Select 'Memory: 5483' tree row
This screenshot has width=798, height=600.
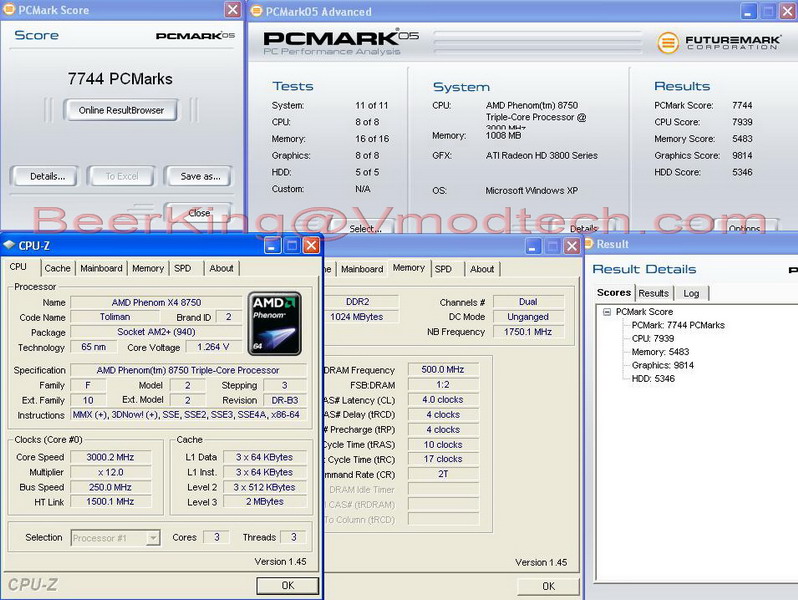tap(660, 352)
